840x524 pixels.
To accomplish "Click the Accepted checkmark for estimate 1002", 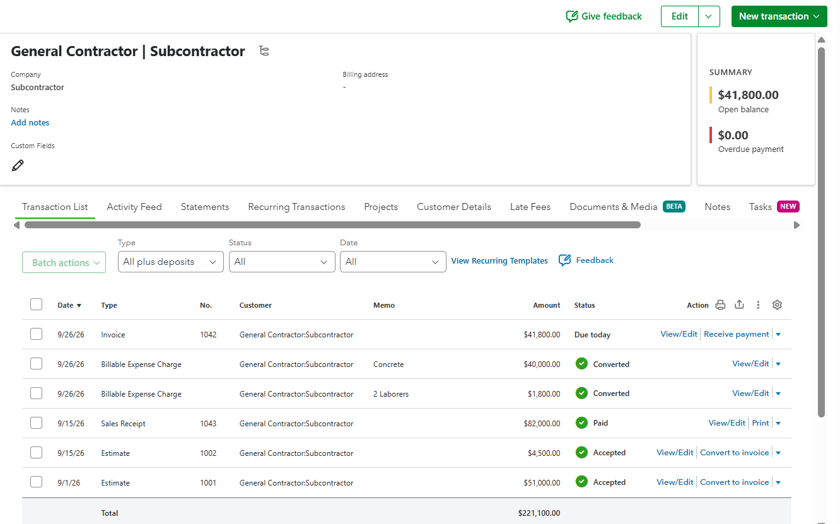I will (x=581, y=452).
